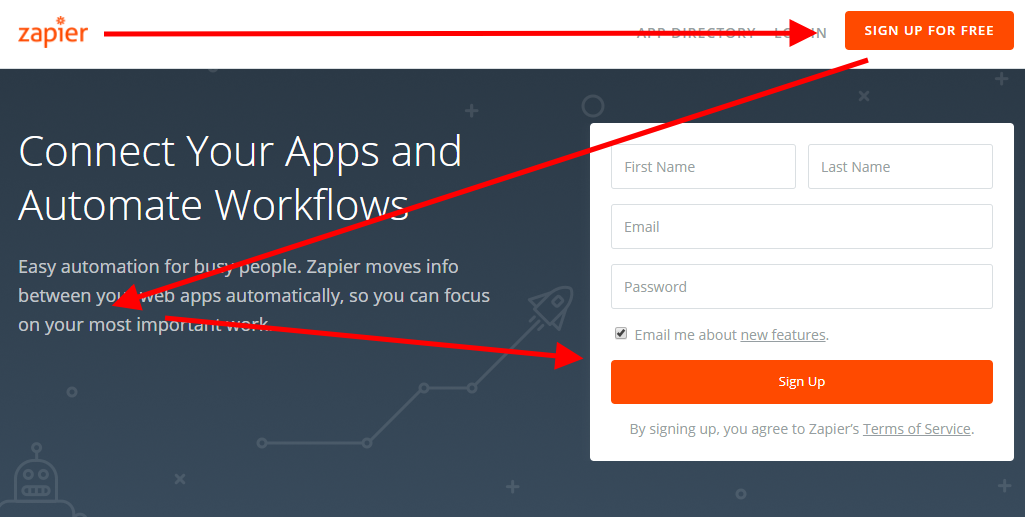The image size is (1025, 528).
Task: Click into the Email field
Action: point(801,227)
